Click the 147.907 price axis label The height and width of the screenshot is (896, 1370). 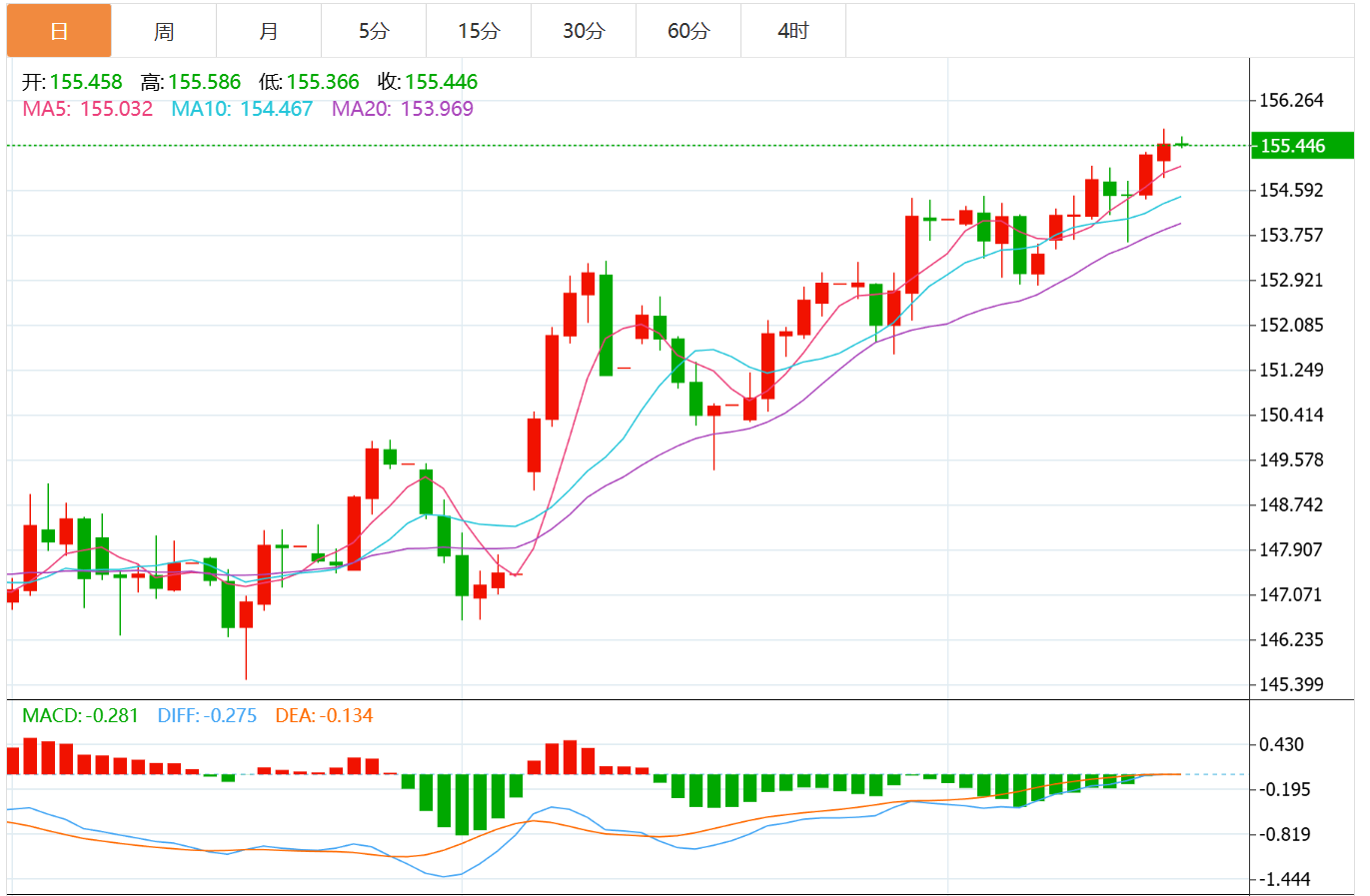click(x=1291, y=549)
